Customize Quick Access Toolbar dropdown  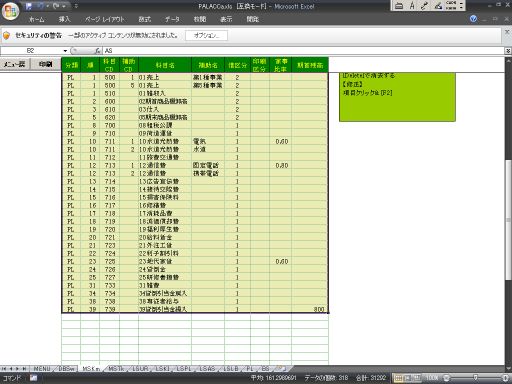click(76, 6)
